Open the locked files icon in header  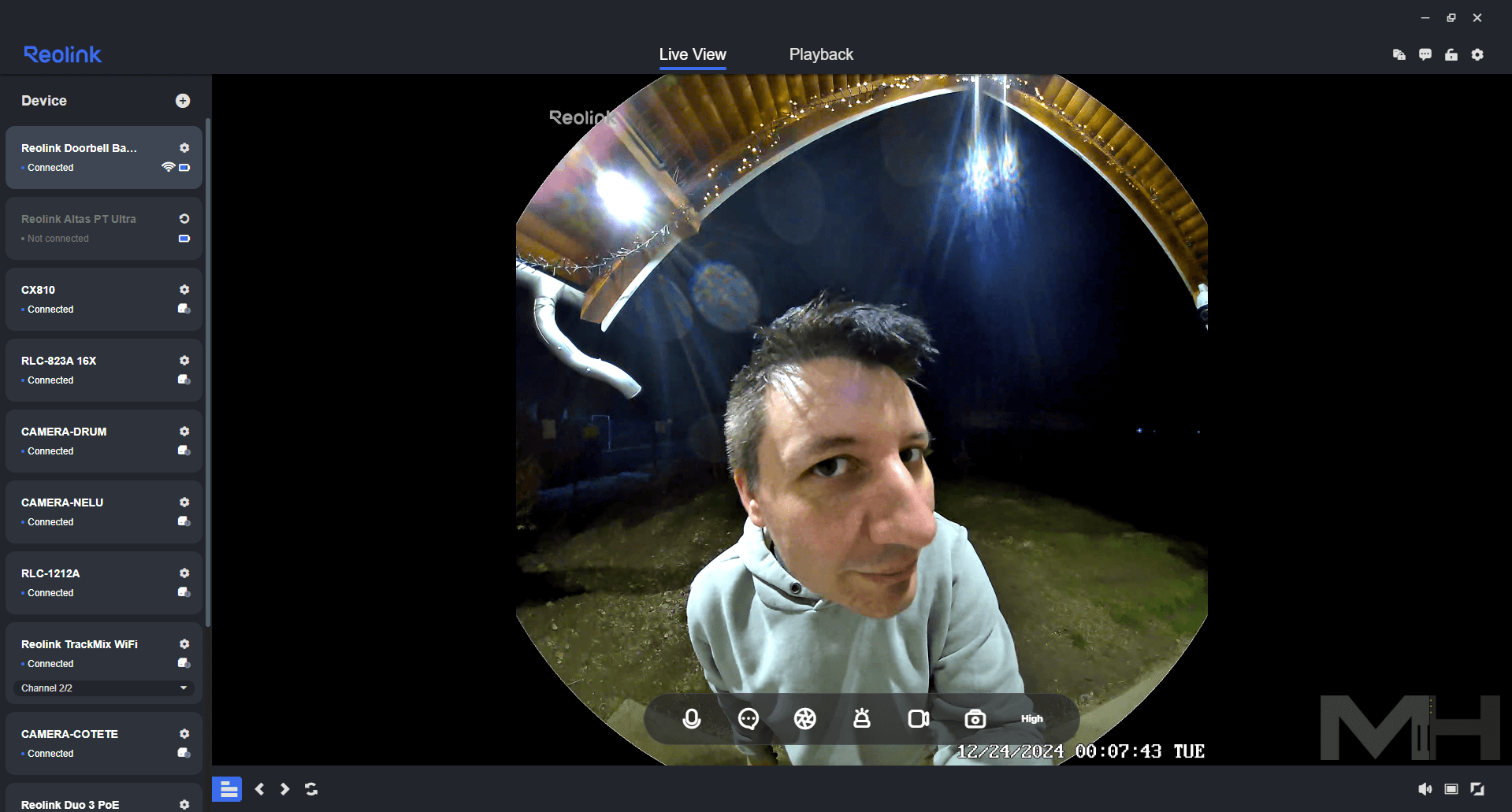click(x=1399, y=54)
